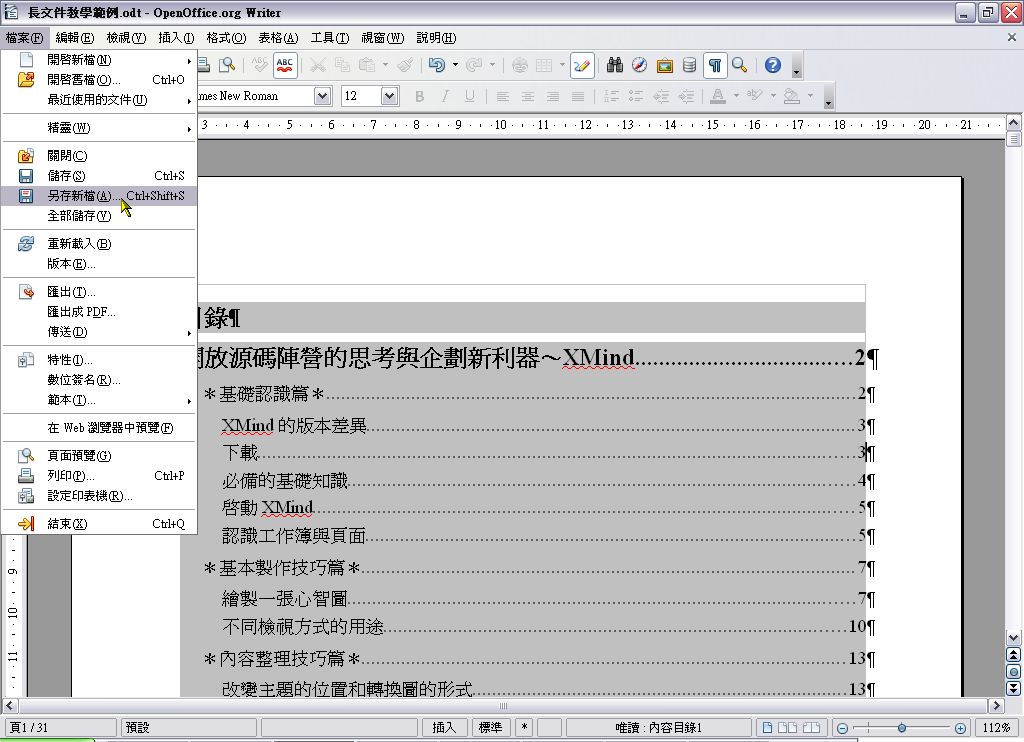Open the 工具(T) menu
Image resolution: width=1024 pixels, height=742 pixels.
(x=330, y=38)
